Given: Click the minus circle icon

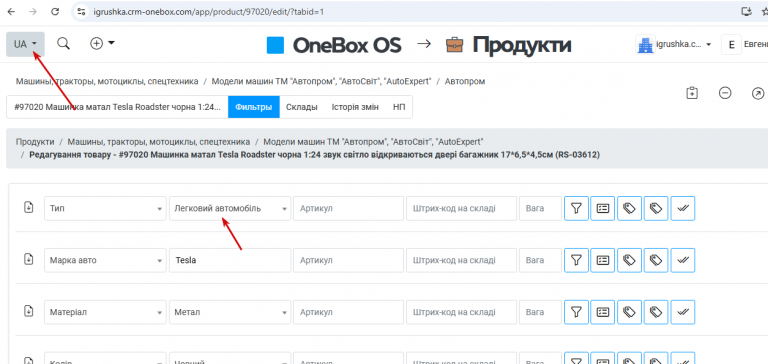Looking at the screenshot, I should tap(725, 93).
